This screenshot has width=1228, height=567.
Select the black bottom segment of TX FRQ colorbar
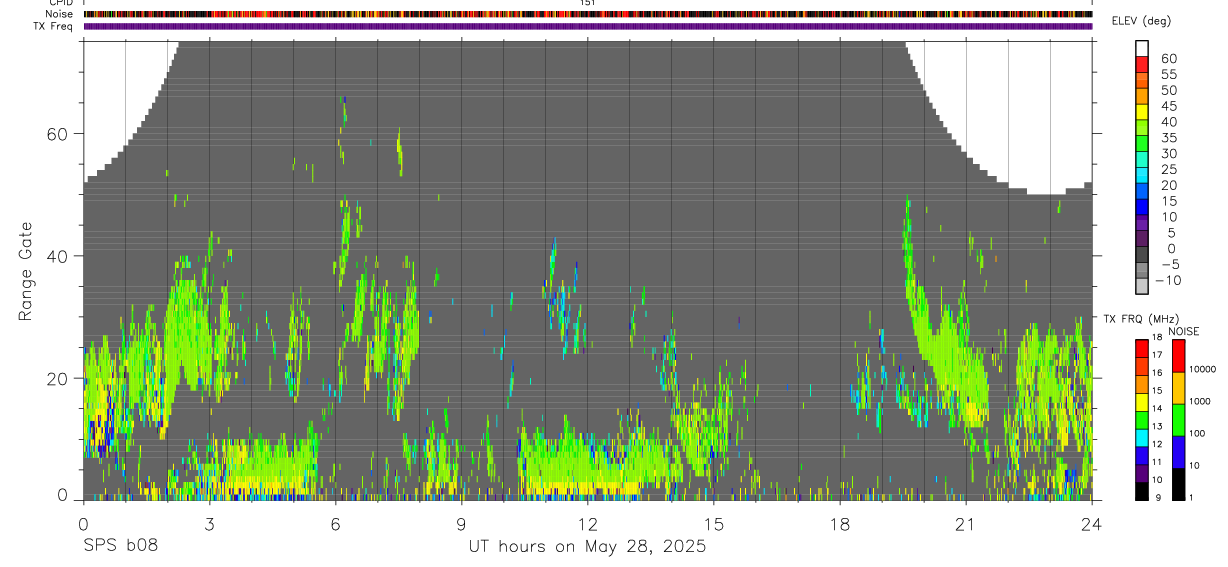[x=1141, y=491]
